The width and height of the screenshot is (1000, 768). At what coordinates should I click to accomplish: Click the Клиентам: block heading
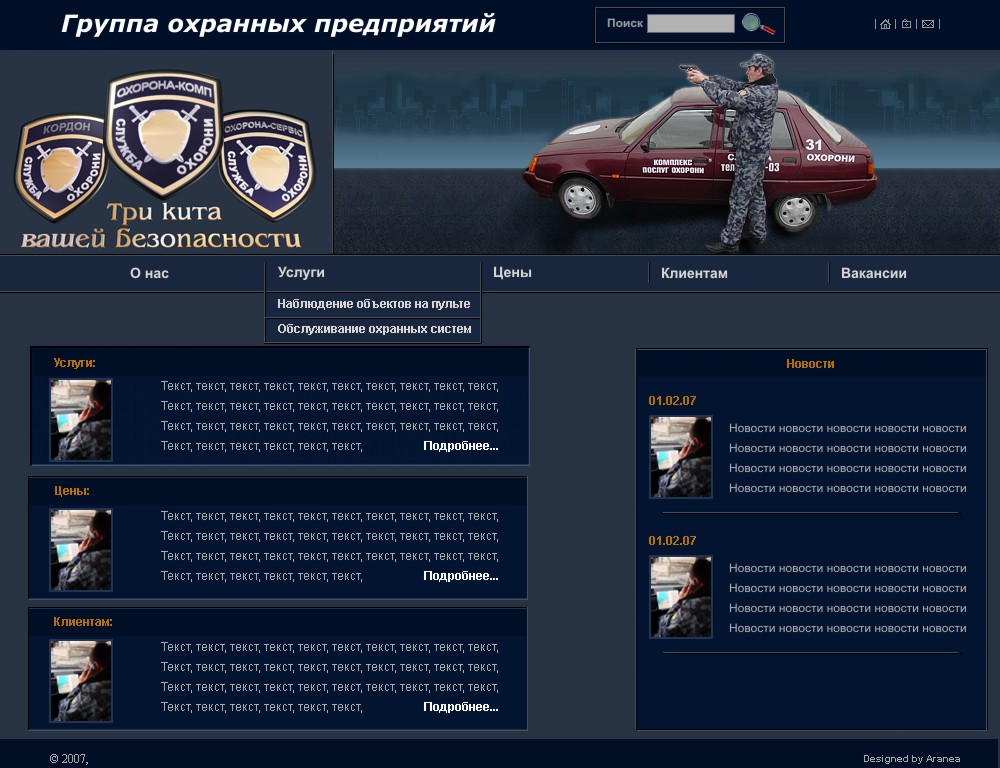coord(83,621)
